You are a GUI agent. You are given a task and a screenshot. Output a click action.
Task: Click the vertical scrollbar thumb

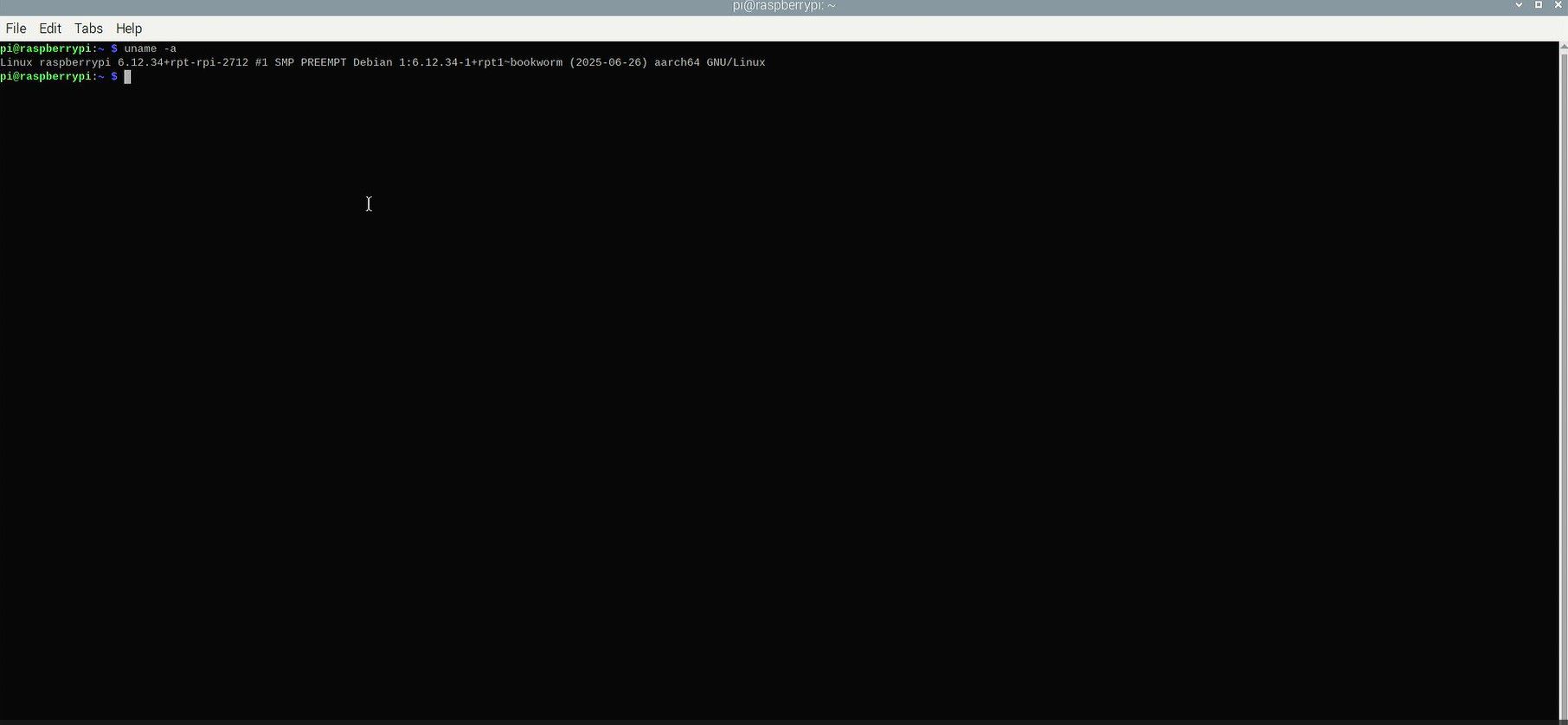click(1563, 381)
